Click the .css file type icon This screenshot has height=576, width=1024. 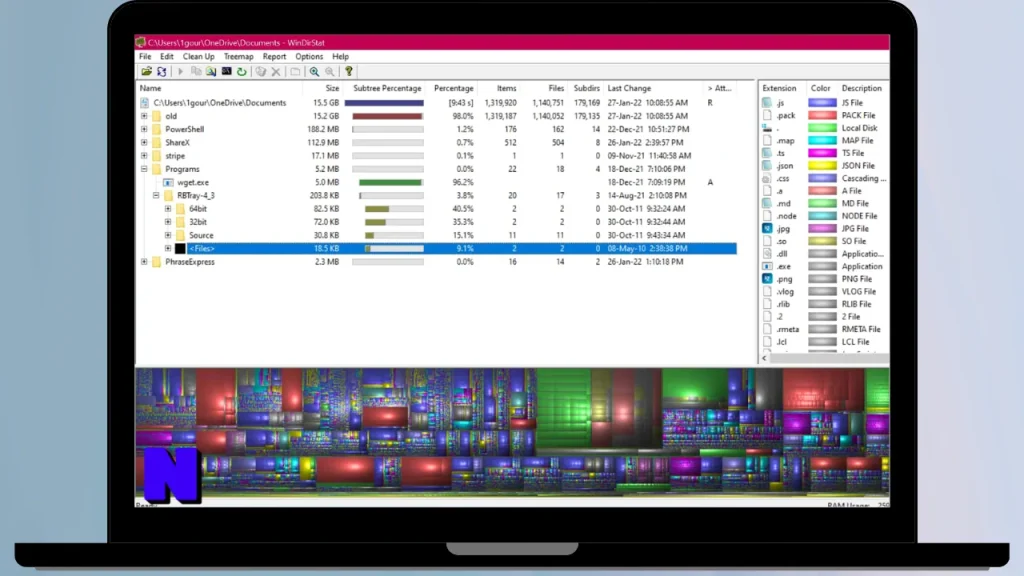pyautogui.click(x=767, y=178)
